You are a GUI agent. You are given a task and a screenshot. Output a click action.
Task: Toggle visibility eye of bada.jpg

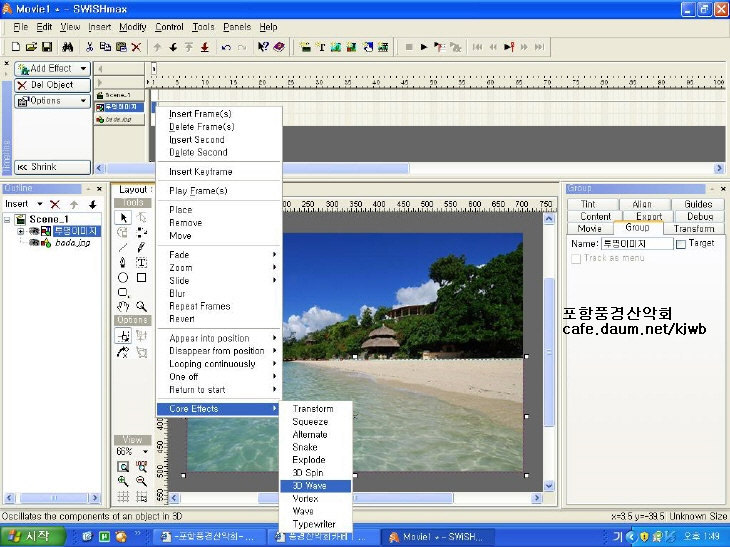[34, 243]
